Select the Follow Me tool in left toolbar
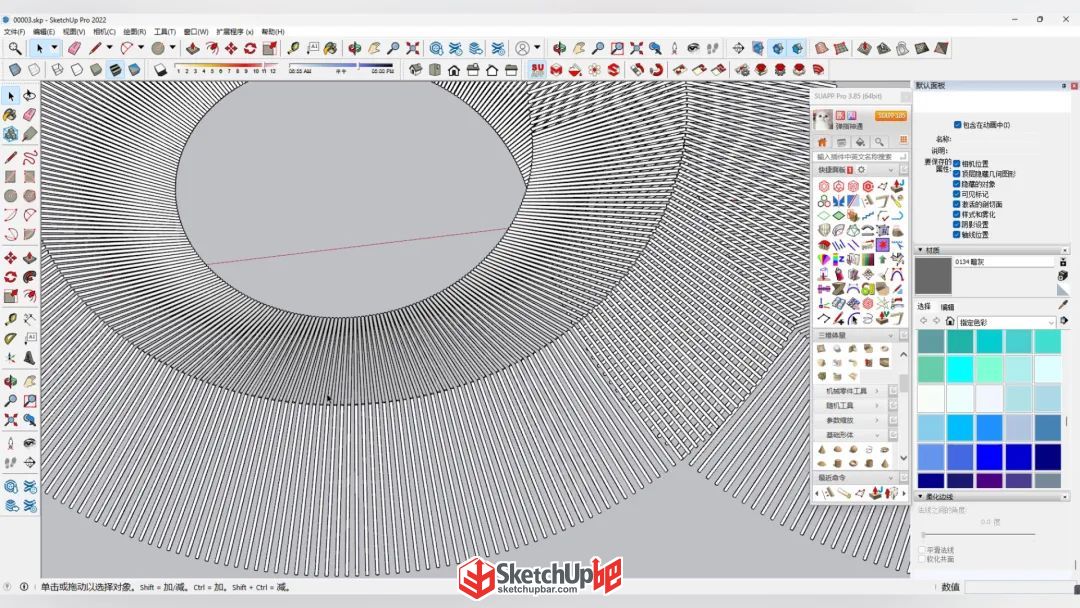This screenshot has width=1080, height=608. [x=30, y=277]
